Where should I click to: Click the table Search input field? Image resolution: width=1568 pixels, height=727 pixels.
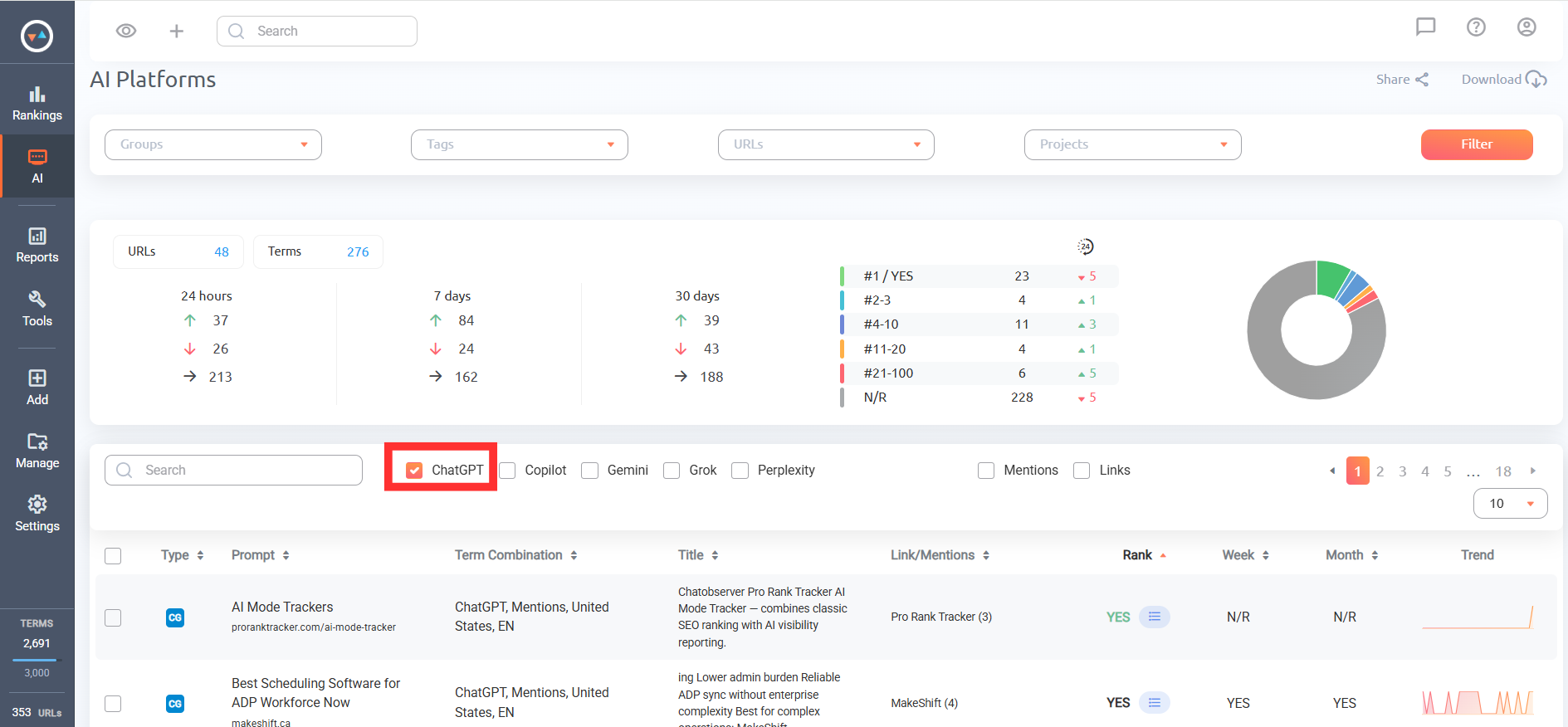pos(233,471)
